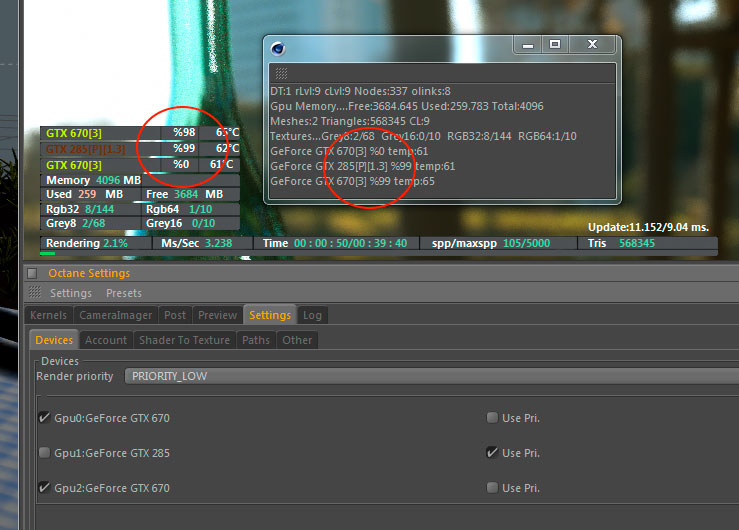
Task: Click the Rgb32 8/144 value
Action: [x=80, y=209]
